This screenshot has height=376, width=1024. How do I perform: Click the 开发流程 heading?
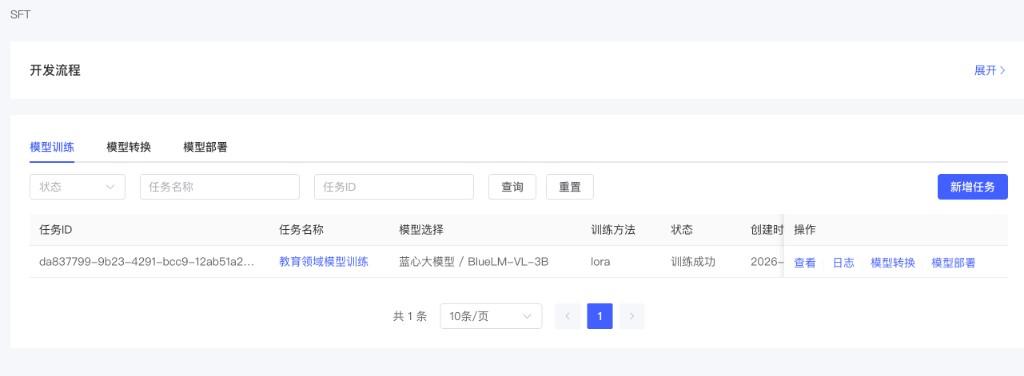pyautogui.click(x=56, y=70)
